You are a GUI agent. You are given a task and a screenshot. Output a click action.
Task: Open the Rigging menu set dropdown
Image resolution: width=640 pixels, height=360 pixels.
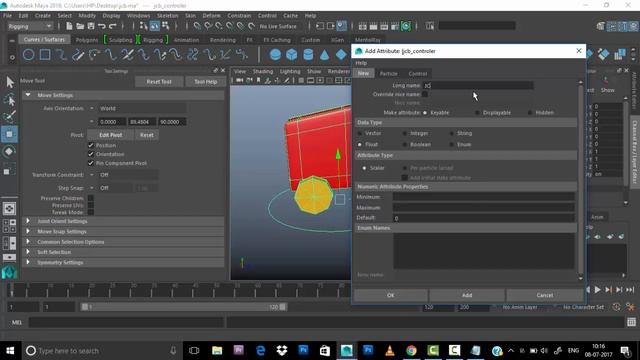pos(30,26)
